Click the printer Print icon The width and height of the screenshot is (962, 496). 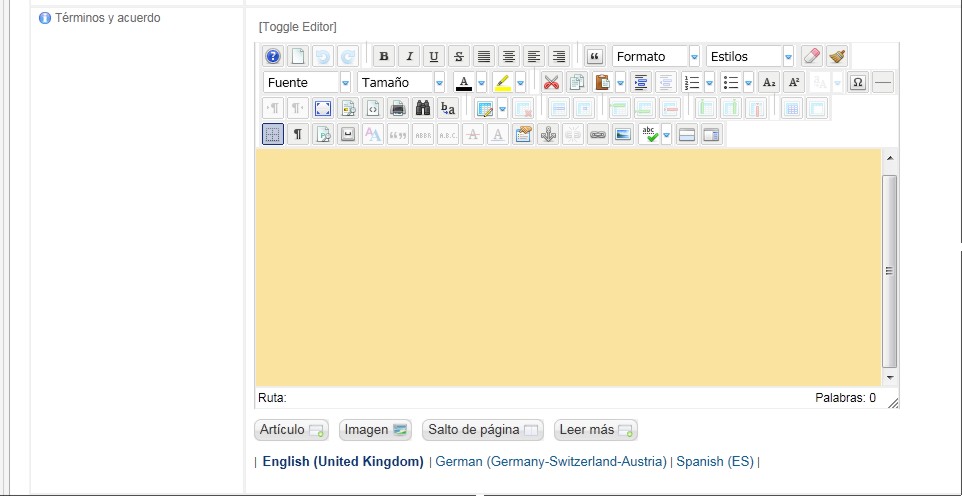click(x=398, y=109)
